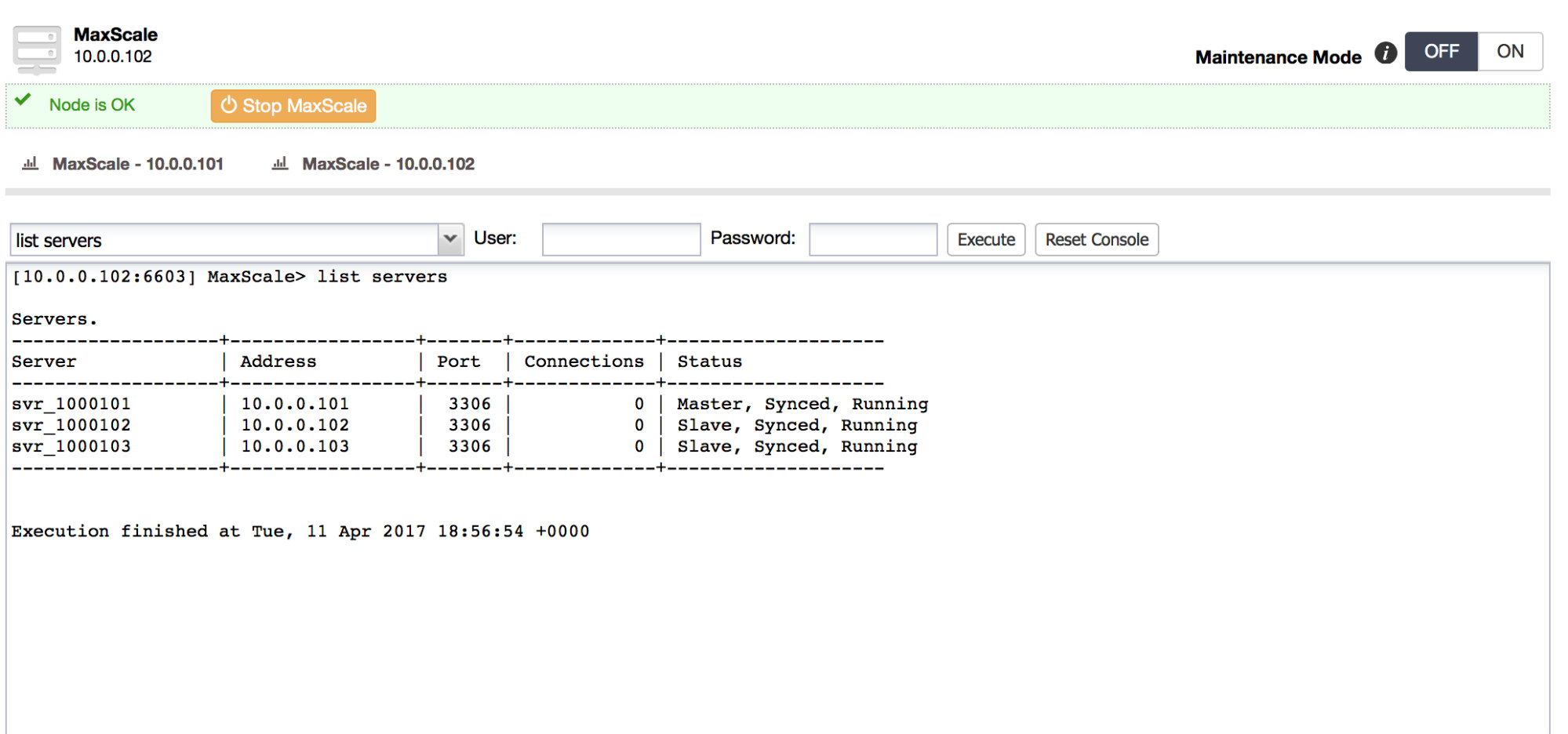Viewport: 1568px width, 734px height.
Task: Switch Maintenance Mode to OFF
Action: pos(1441,52)
